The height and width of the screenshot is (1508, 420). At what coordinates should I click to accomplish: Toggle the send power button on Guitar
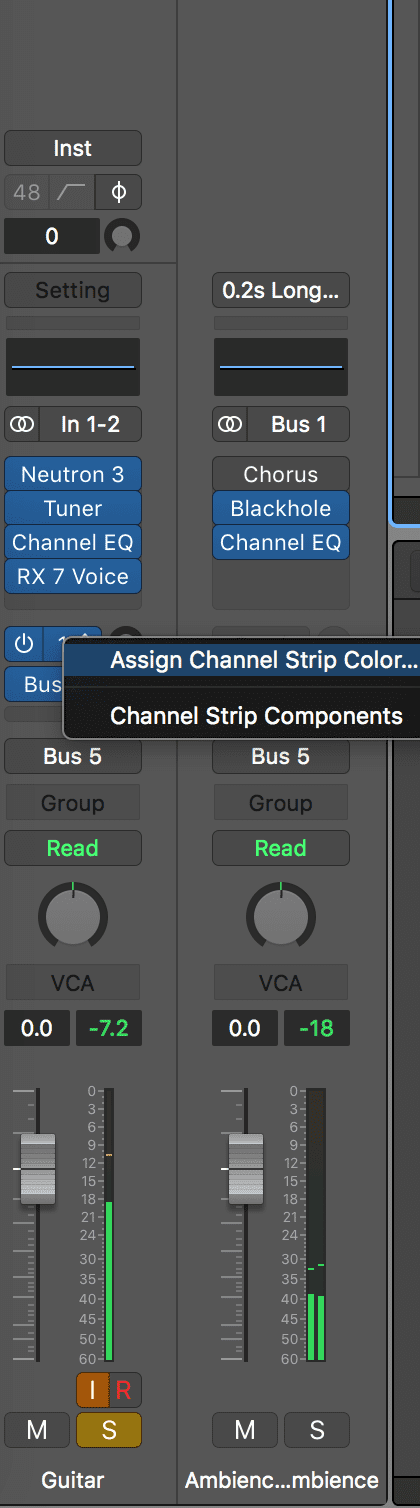click(x=22, y=642)
